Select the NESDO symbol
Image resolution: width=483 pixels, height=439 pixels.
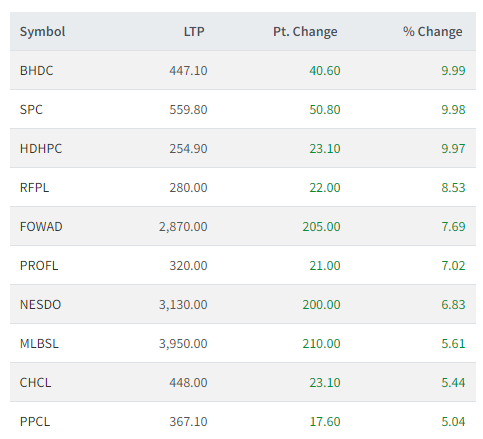click(x=40, y=305)
